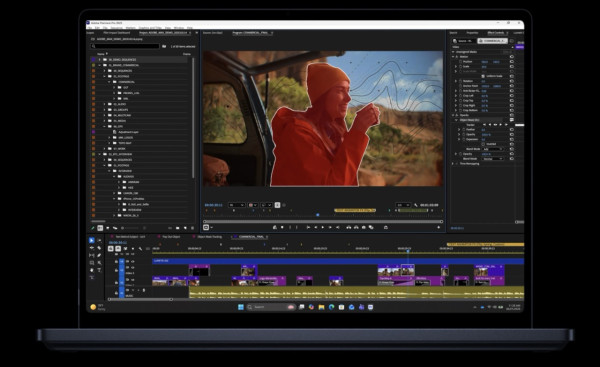This screenshot has width=600, height=367.
Task: Click Go to In point button
Action: pyautogui.click(x=308, y=227)
